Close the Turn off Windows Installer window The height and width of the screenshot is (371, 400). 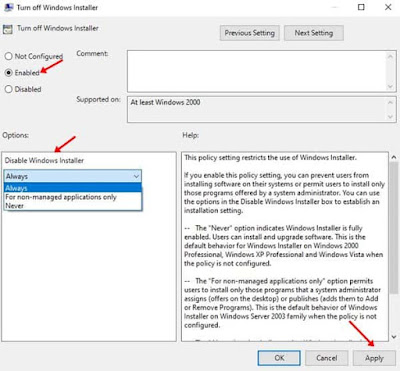[388, 7]
